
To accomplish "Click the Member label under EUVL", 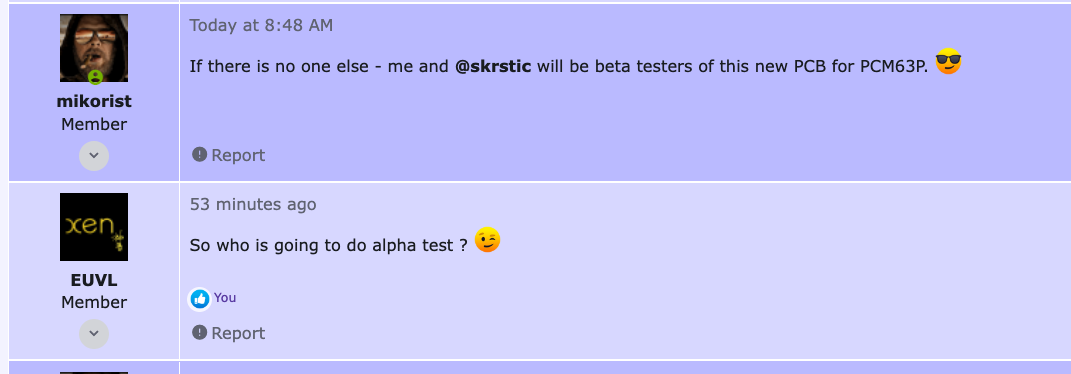I will click(94, 302).
